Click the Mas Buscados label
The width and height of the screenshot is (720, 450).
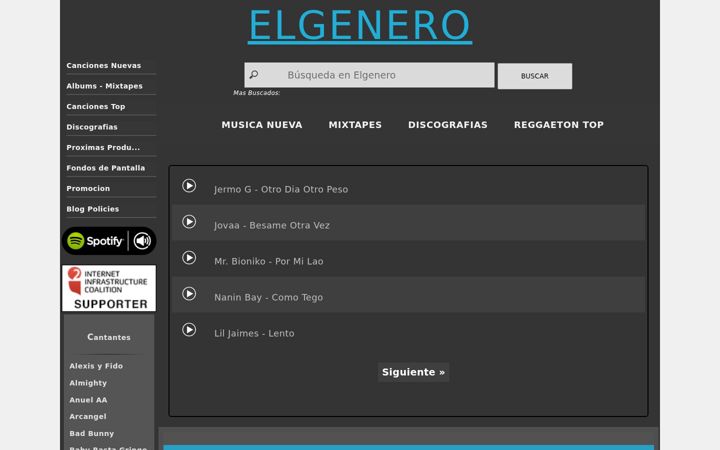(256, 93)
